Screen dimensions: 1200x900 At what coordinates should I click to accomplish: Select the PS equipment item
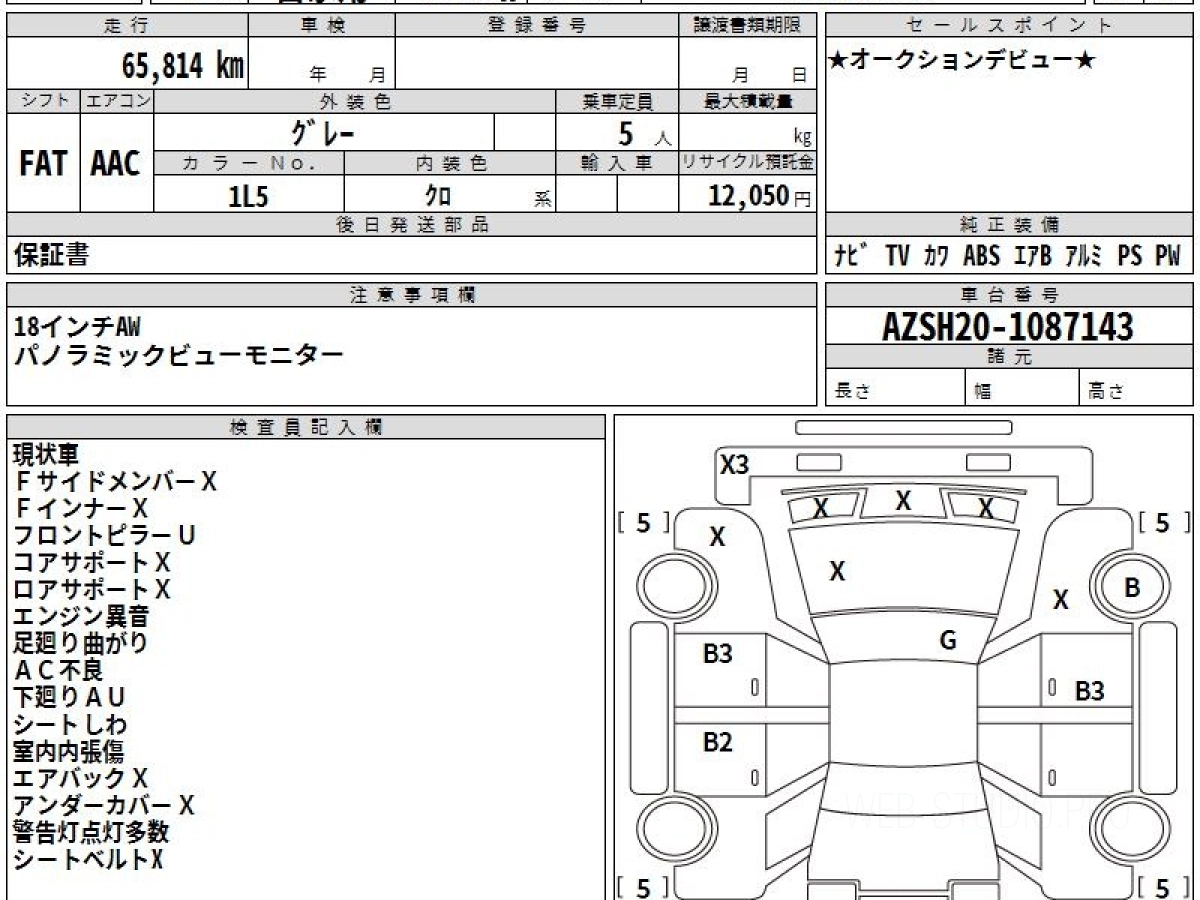[x=1130, y=256]
